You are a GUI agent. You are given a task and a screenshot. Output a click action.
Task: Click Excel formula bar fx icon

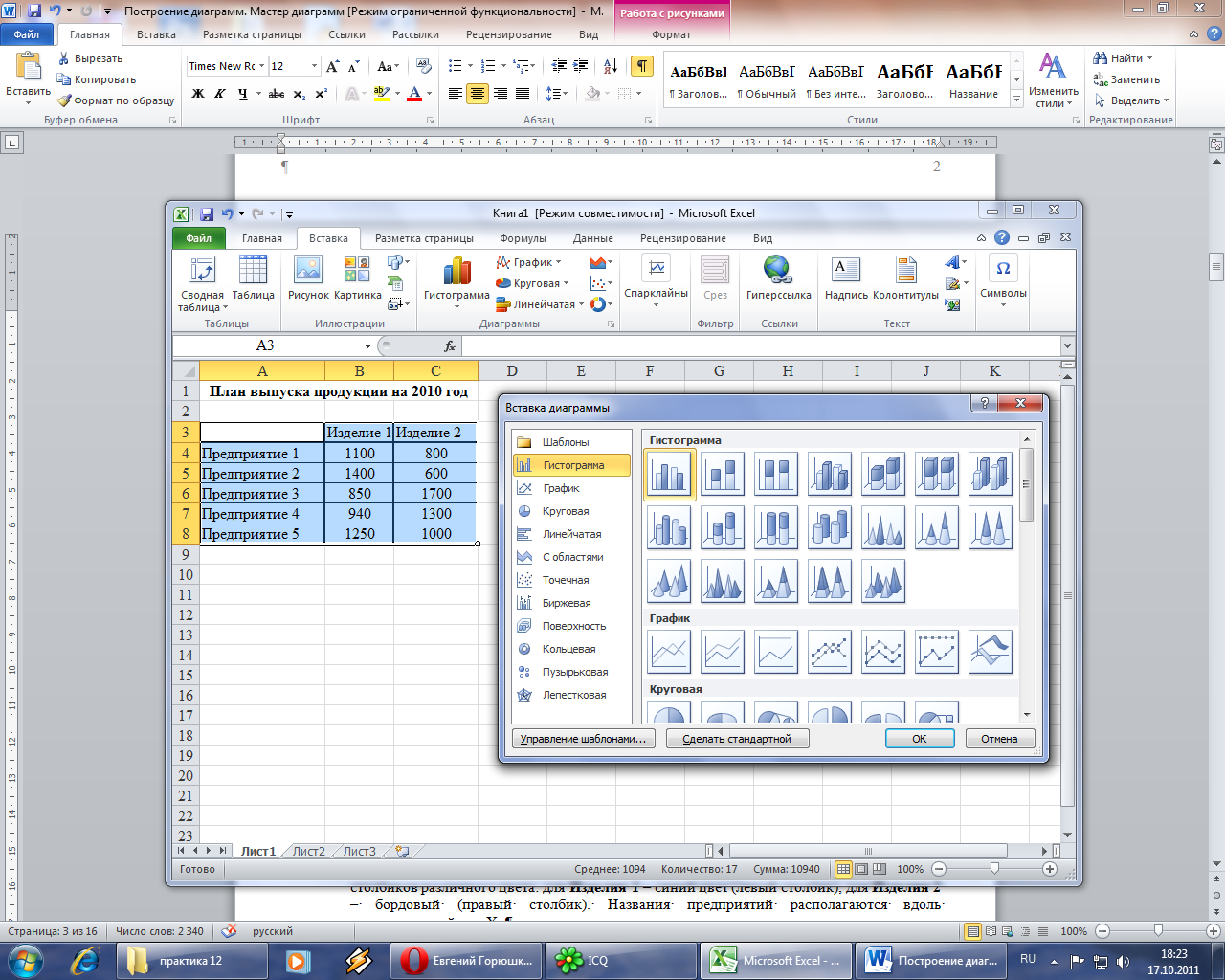point(450,346)
